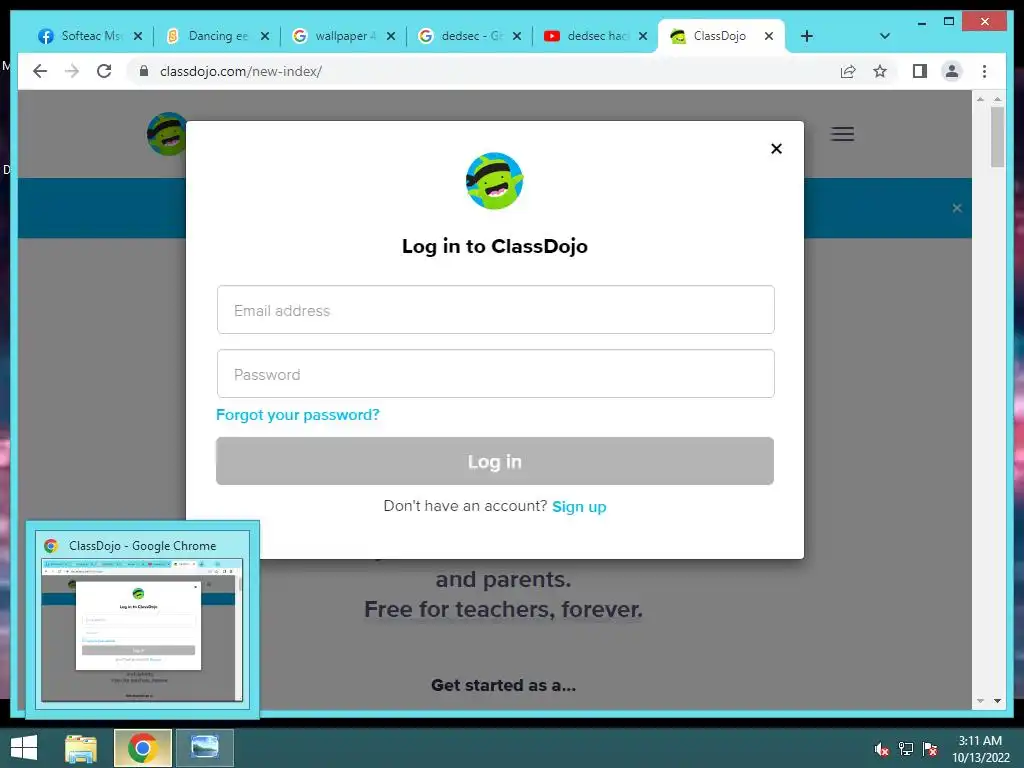The height and width of the screenshot is (768, 1024).
Task: Click the page scrollbar thumb
Action: point(997,137)
